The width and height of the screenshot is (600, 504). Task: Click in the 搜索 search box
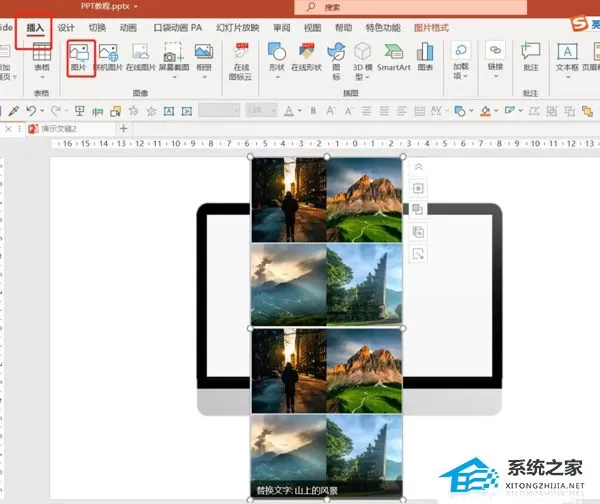(x=410, y=7)
